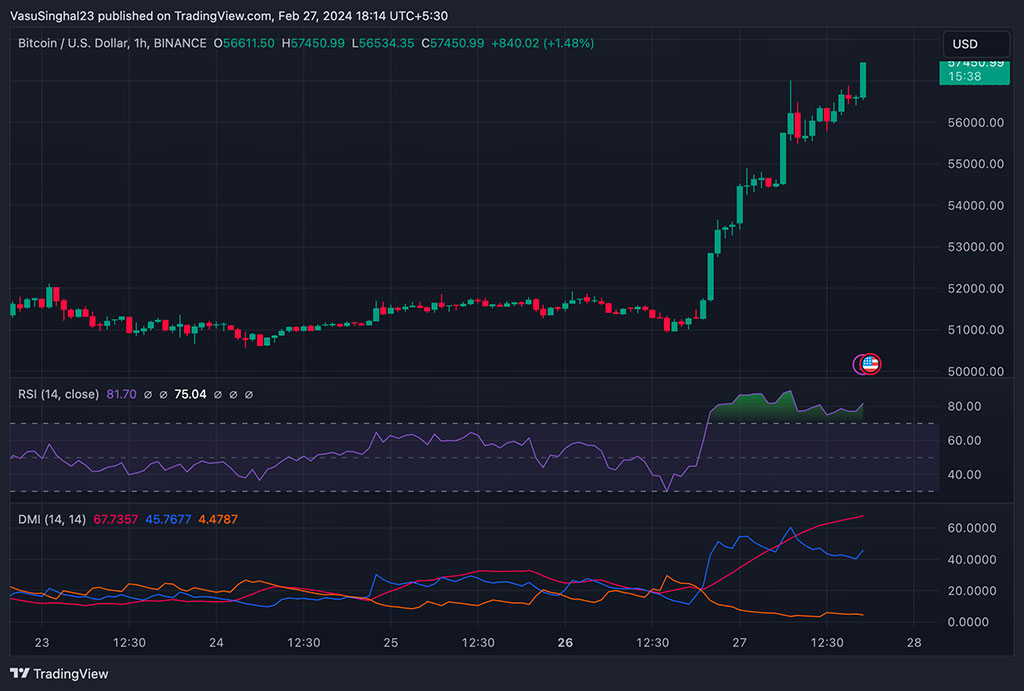Click the close price C57450.99
Viewport: 1024px width, 691px height.
(x=453, y=43)
